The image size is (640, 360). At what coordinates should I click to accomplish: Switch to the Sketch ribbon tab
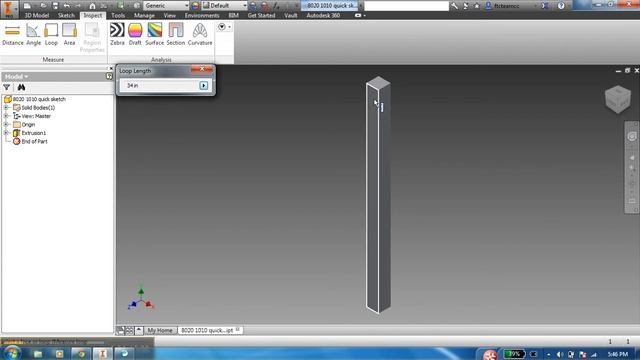click(x=66, y=16)
